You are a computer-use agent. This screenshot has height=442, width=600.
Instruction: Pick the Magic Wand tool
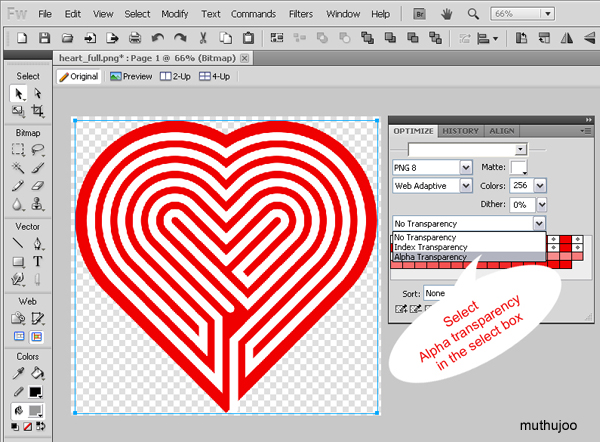point(18,168)
